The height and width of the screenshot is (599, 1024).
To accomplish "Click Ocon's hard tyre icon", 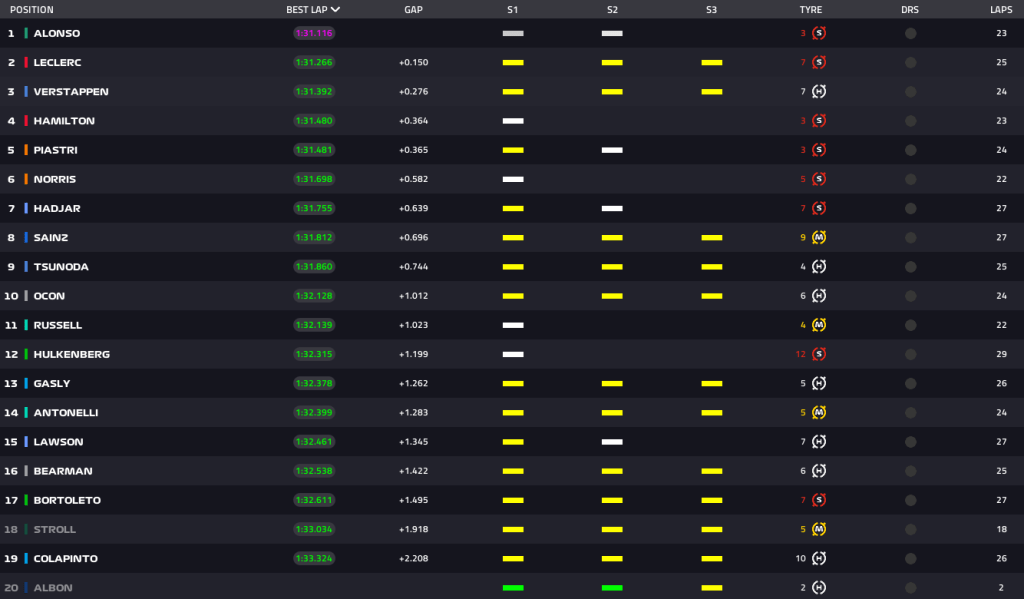I will 818,296.
